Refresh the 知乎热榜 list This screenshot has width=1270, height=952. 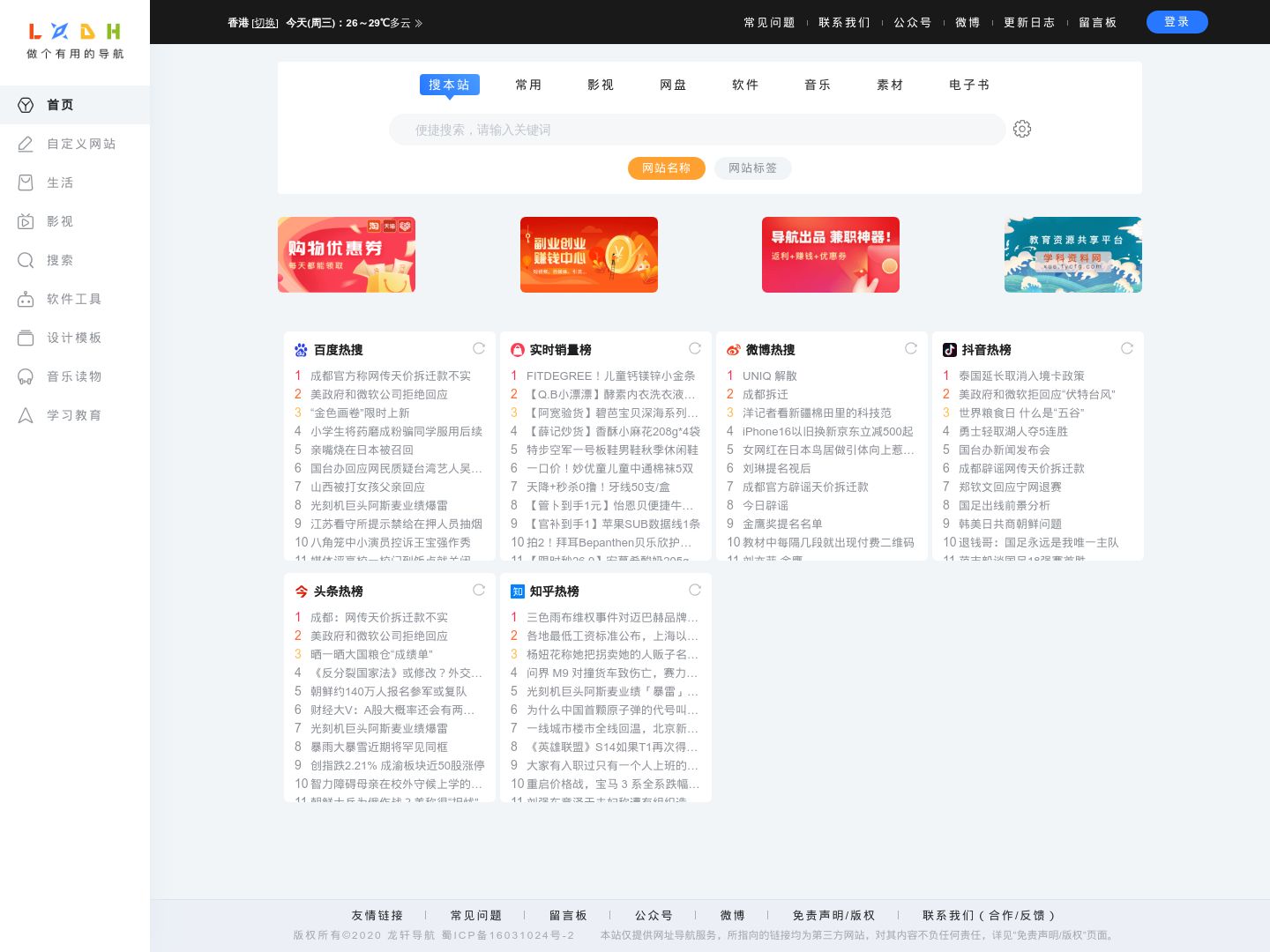click(695, 590)
